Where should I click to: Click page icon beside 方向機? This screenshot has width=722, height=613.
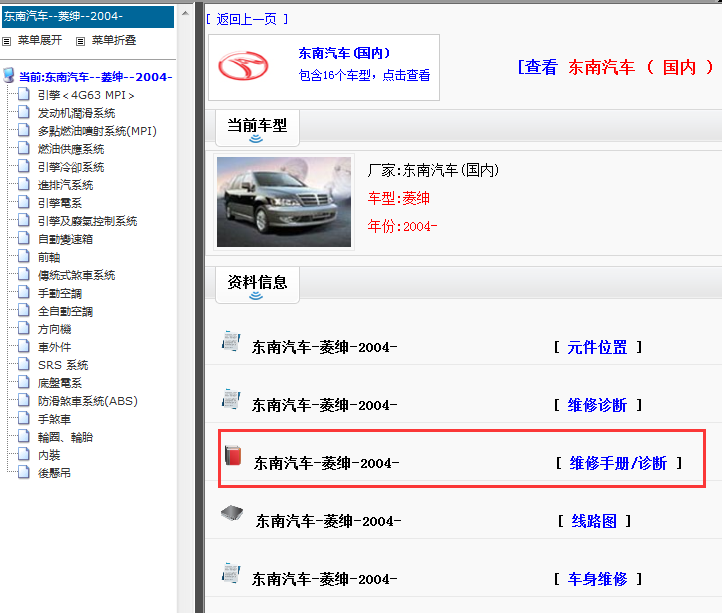pos(24,328)
